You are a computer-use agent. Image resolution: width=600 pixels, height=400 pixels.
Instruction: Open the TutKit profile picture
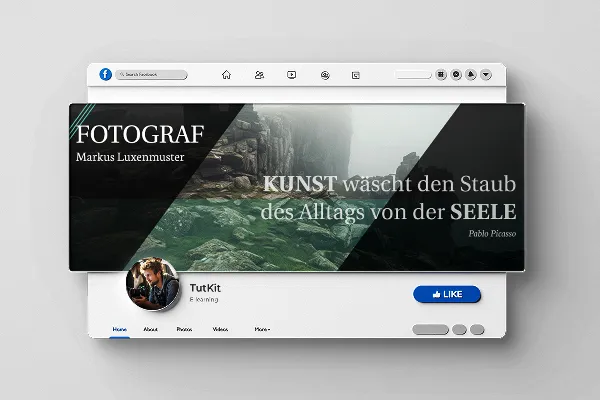pyautogui.click(x=152, y=284)
